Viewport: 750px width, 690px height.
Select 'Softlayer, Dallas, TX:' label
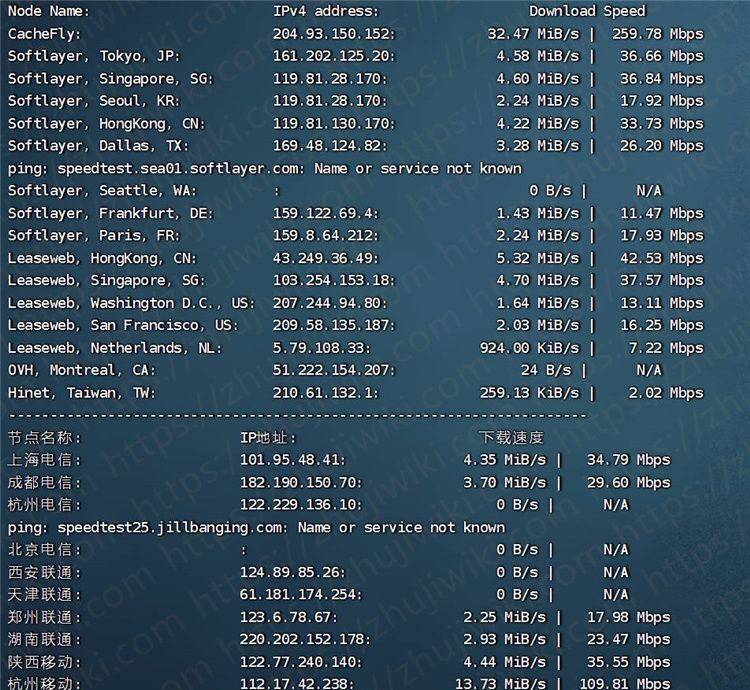pos(98,146)
